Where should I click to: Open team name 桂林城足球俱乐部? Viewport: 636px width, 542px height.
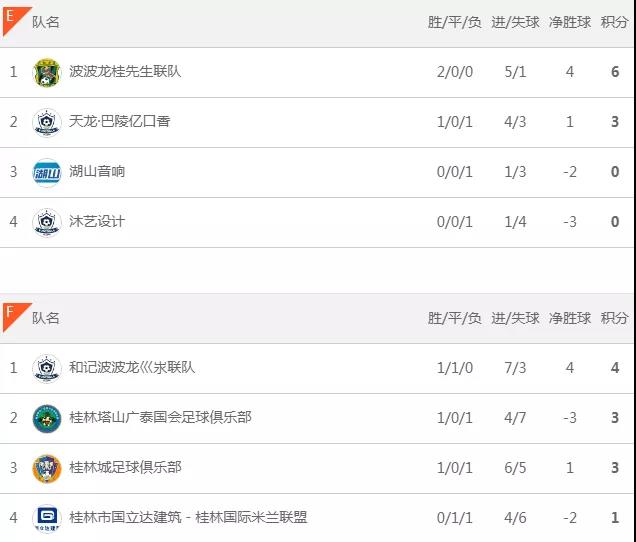coord(125,468)
